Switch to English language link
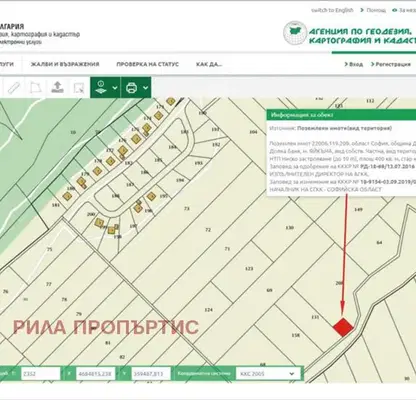The image size is (416, 400). [332, 10]
